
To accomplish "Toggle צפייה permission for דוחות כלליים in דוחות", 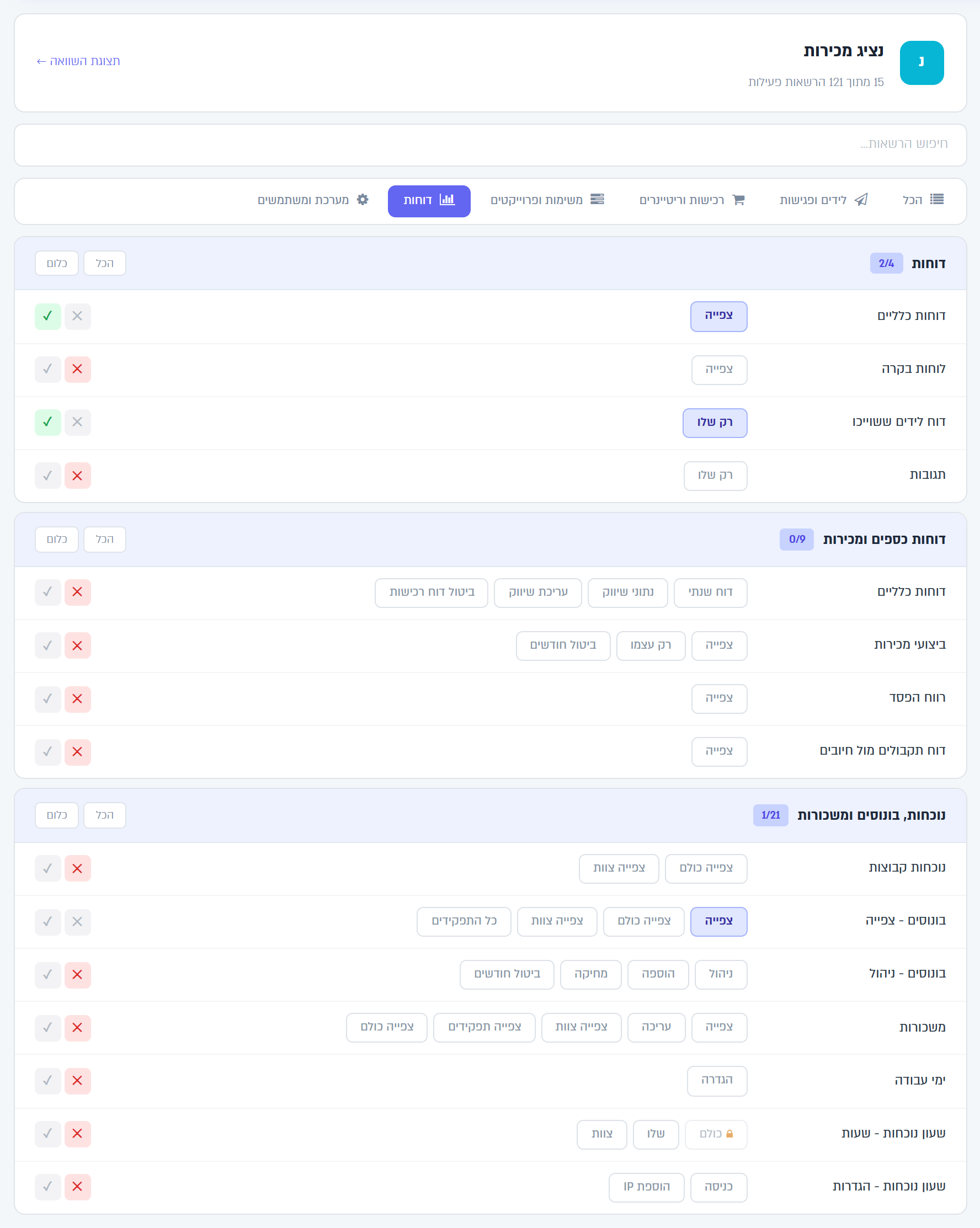I will (x=718, y=316).
